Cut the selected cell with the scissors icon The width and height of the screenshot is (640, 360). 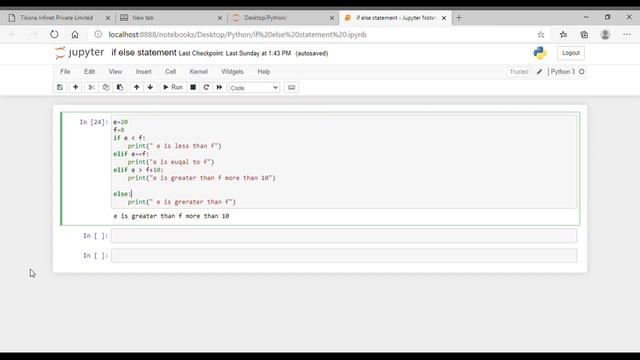(x=91, y=87)
